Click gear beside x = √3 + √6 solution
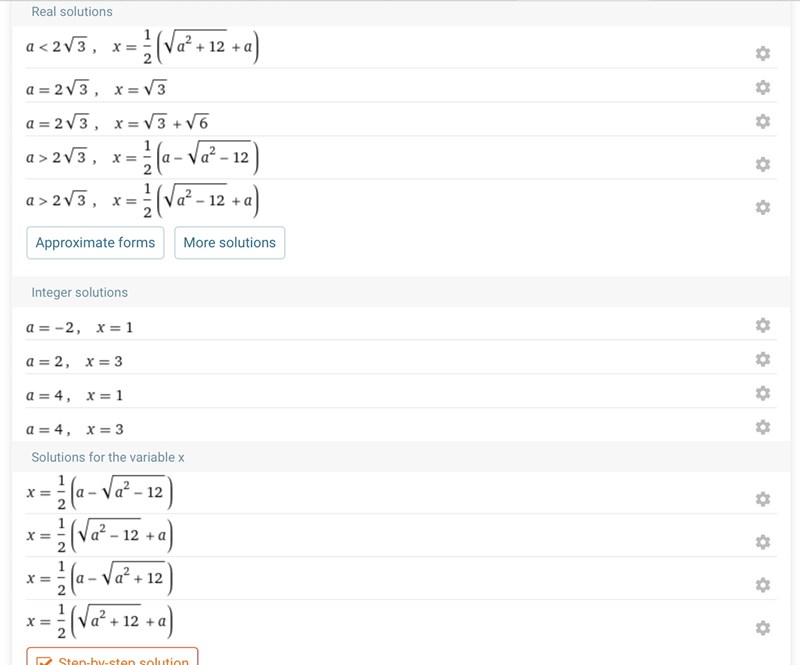 763,121
